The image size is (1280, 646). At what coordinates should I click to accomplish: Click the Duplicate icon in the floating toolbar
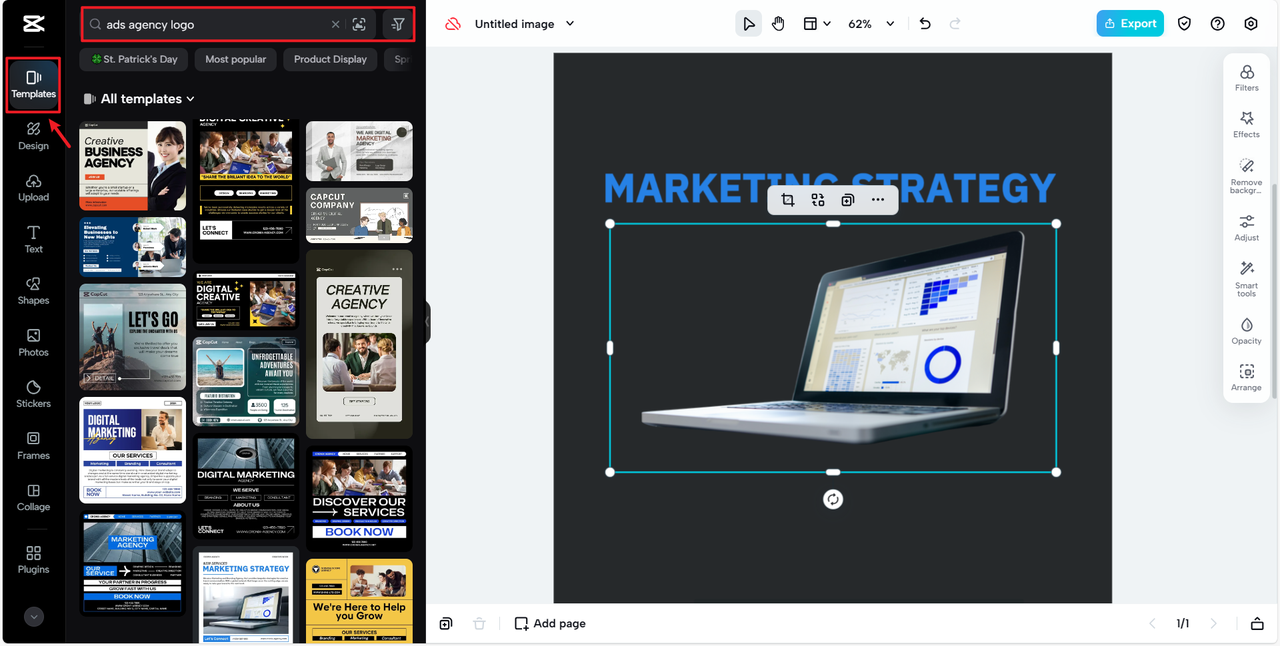[x=848, y=200]
